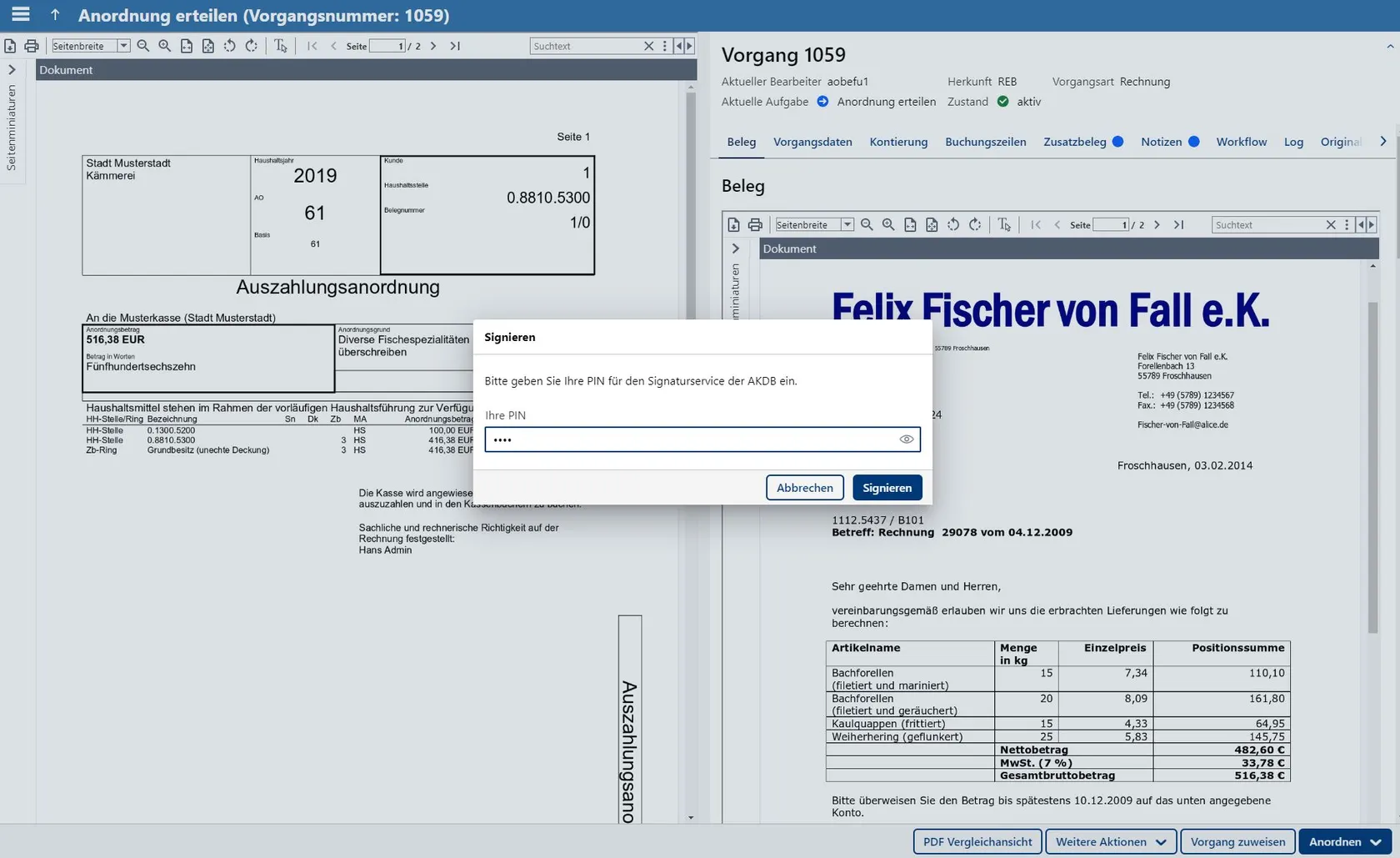Zoom in on the left Auszahlungsanordnung document
Viewport: 1400px width, 858px height.
(x=165, y=46)
